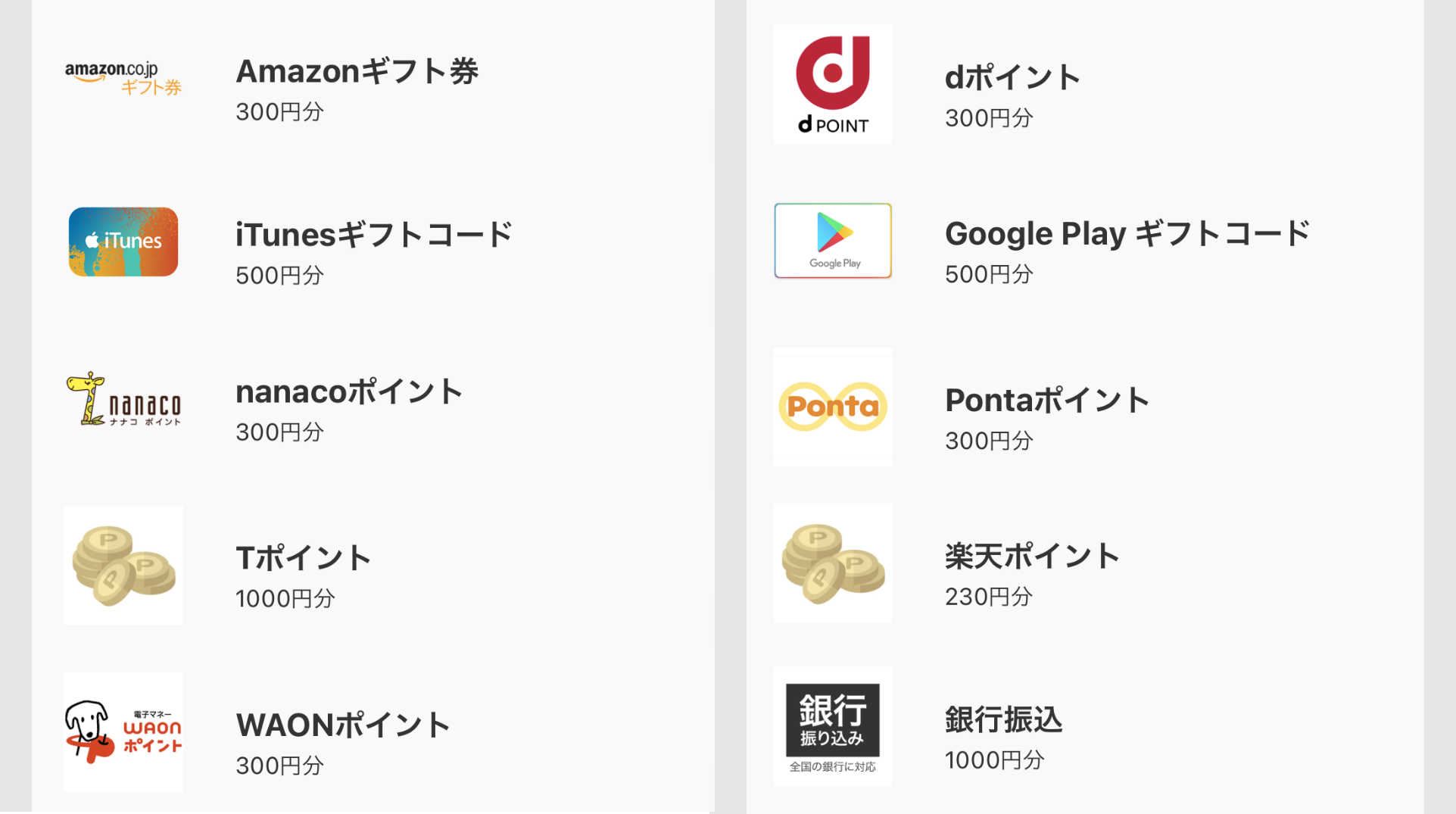Image resolution: width=1456 pixels, height=814 pixels.
Task: Choose the 銀行振込 title text
Action: 1003,719
